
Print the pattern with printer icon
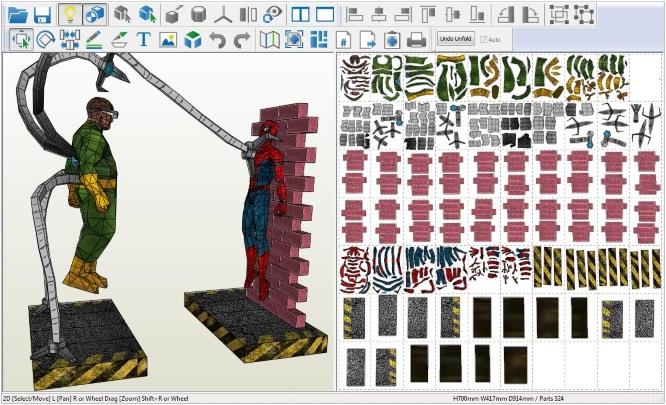(x=417, y=40)
